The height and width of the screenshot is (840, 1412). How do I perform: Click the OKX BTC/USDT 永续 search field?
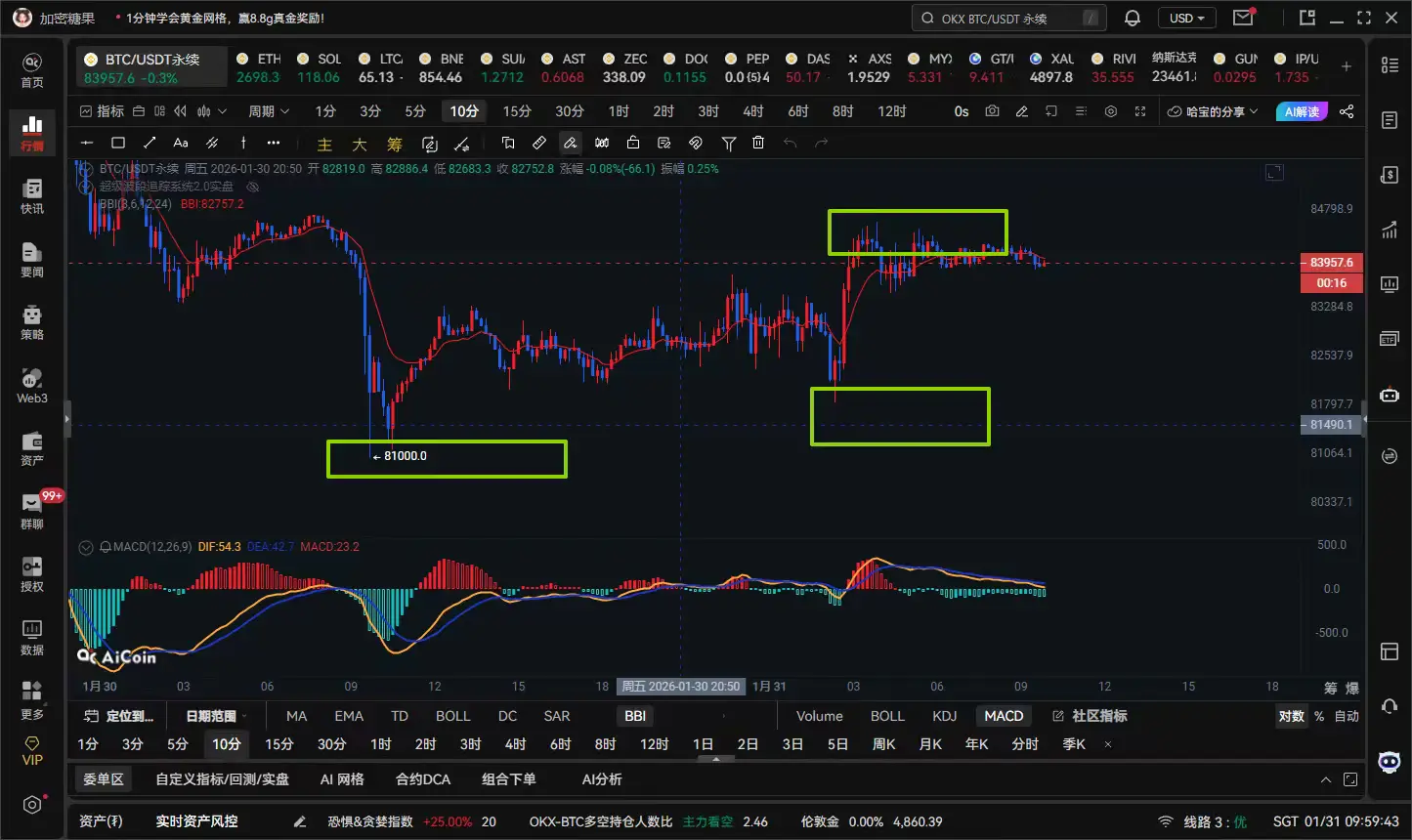pyautogui.click(x=1009, y=18)
